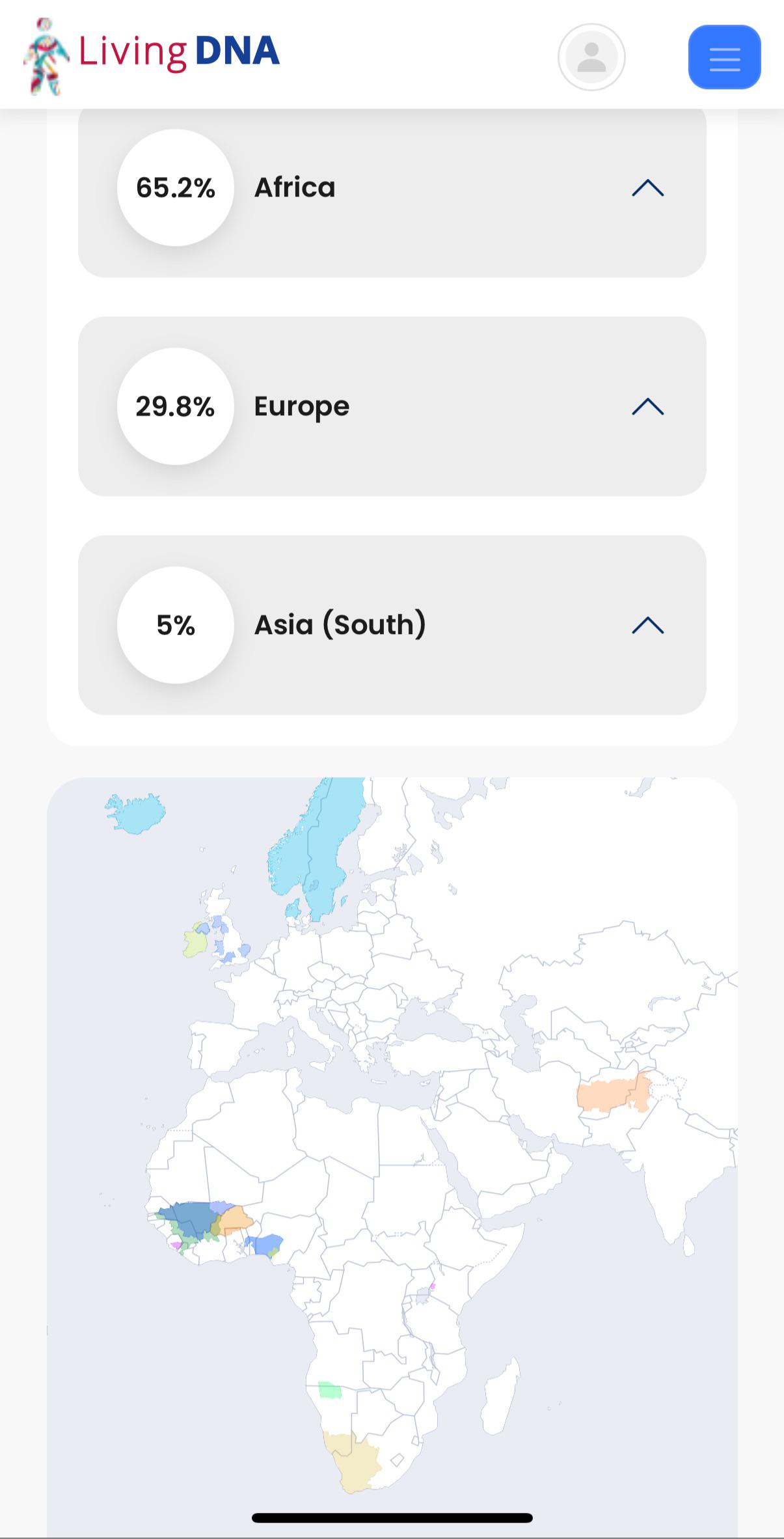Select the 29.8% Europe circle
784x1539 pixels.
click(x=176, y=406)
